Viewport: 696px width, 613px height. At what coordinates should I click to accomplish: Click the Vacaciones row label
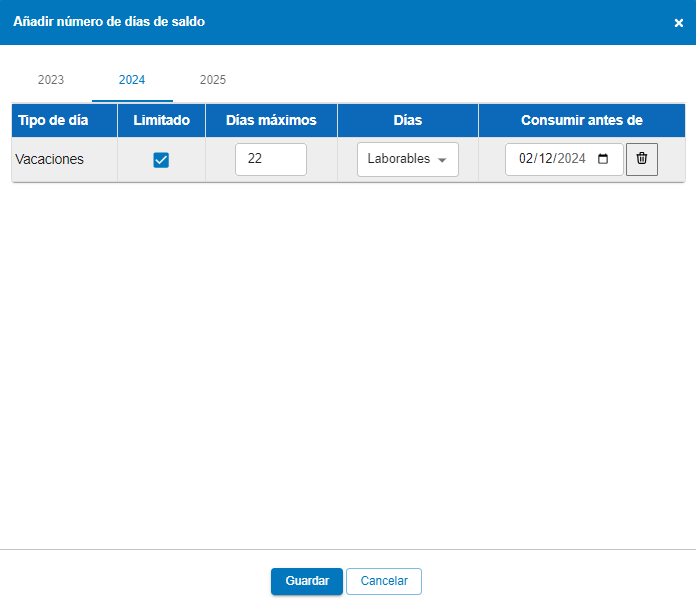pyautogui.click(x=50, y=159)
